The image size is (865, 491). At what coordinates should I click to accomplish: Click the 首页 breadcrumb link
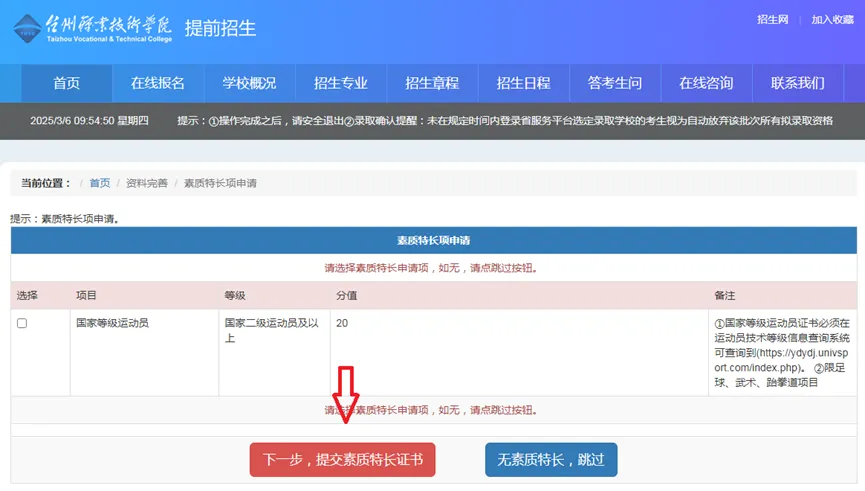click(100, 184)
